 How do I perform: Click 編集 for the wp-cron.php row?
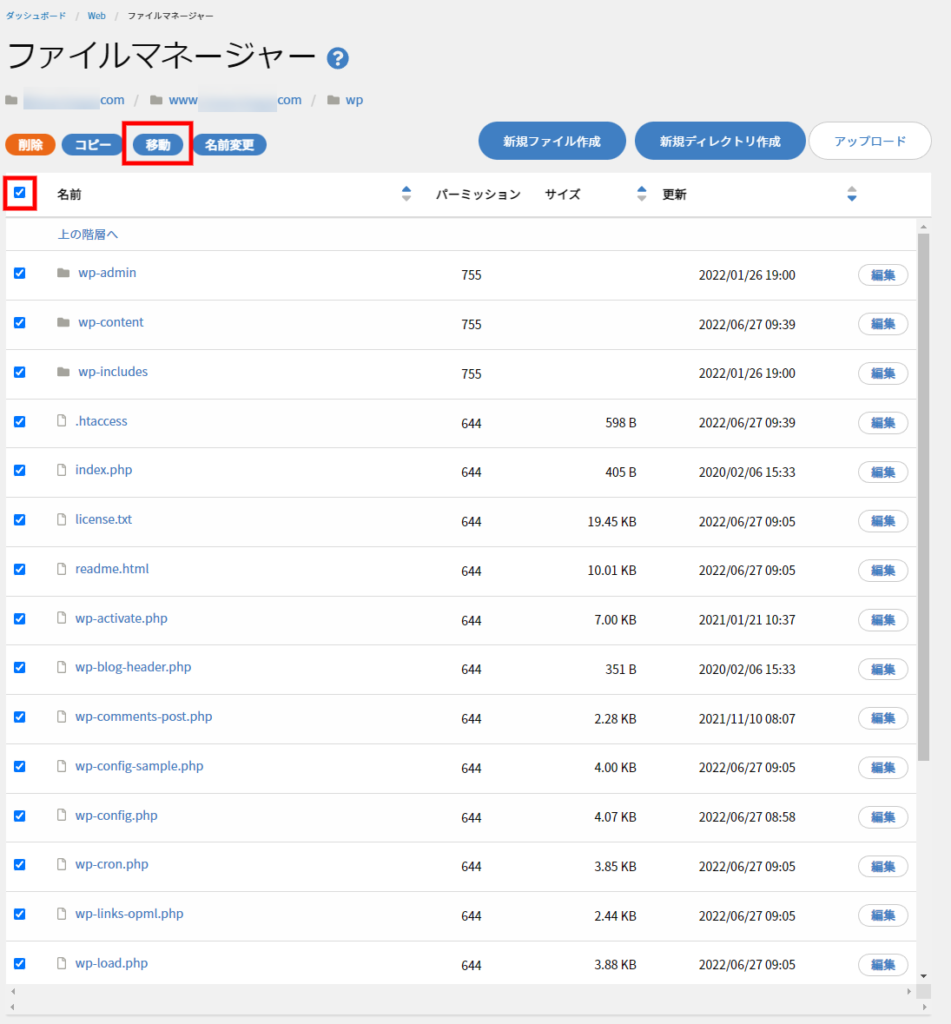pos(883,867)
